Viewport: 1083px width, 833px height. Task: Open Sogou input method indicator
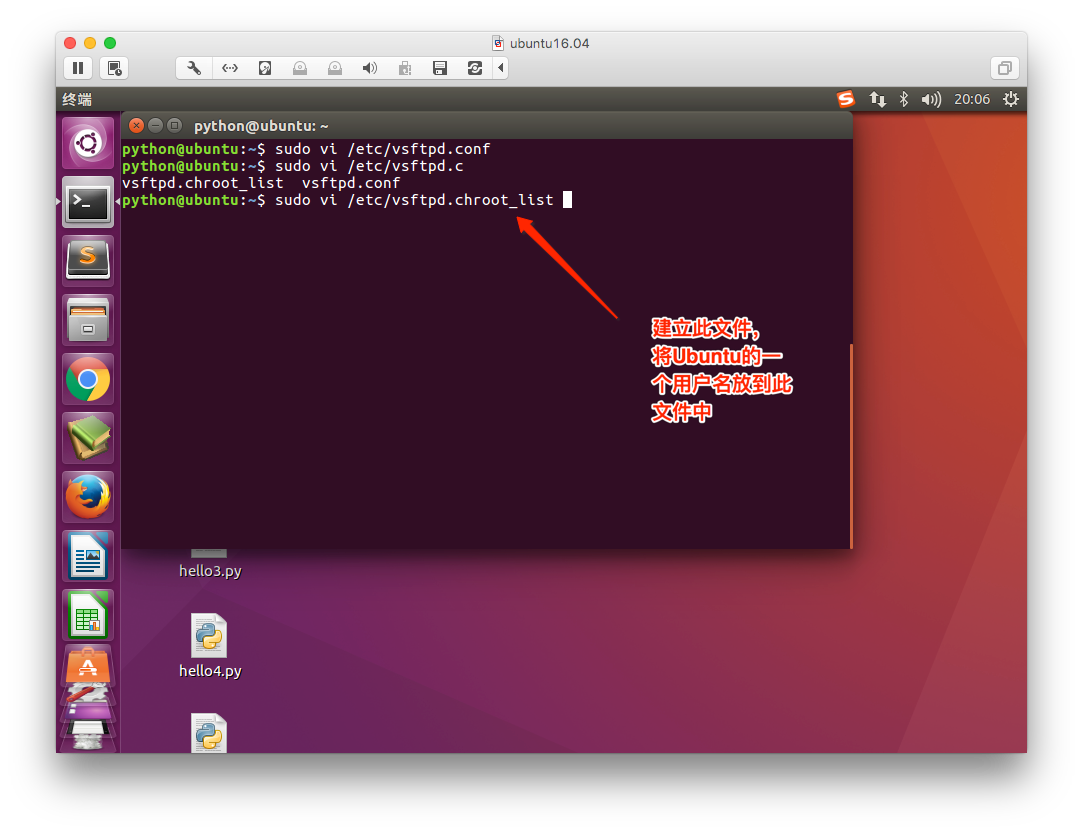846,99
